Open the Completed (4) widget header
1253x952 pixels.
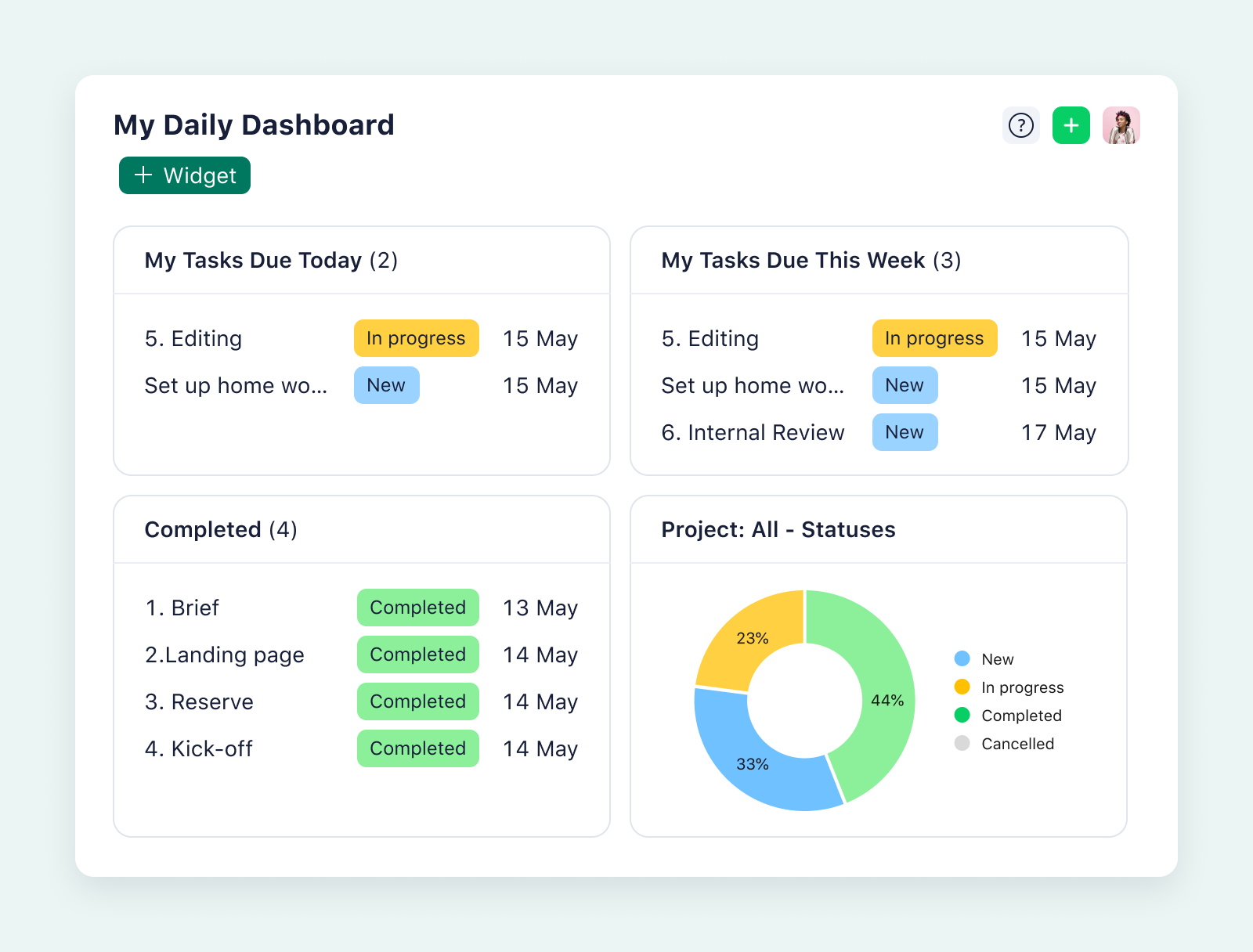[x=221, y=530]
